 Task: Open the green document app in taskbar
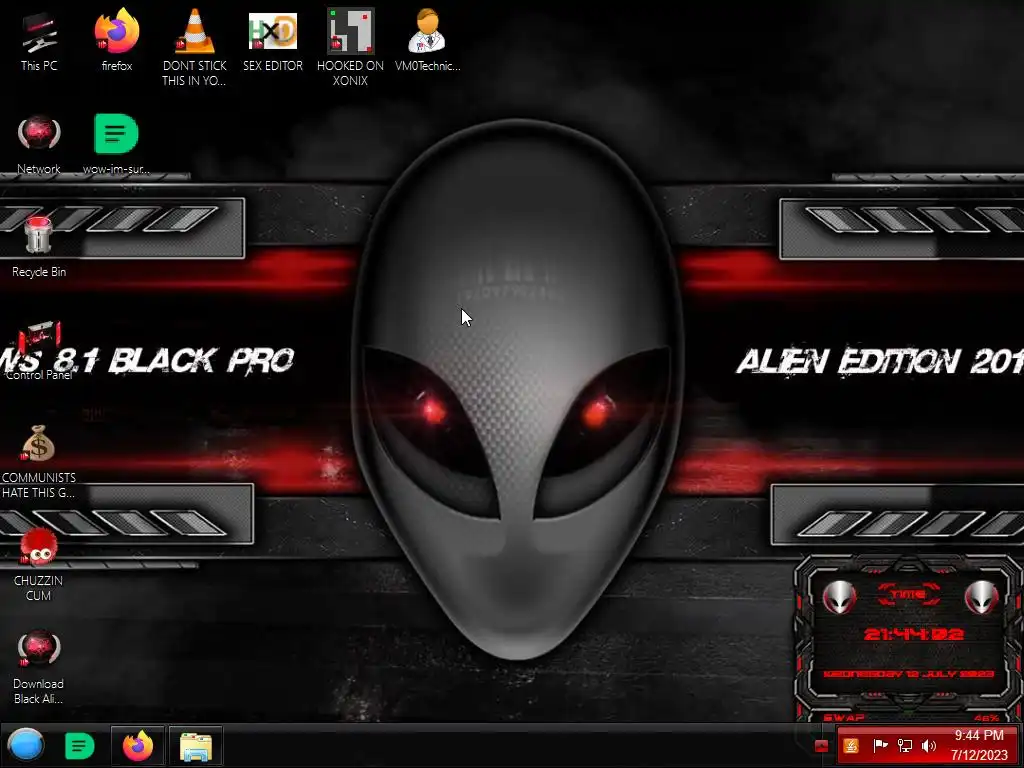(x=80, y=746)
